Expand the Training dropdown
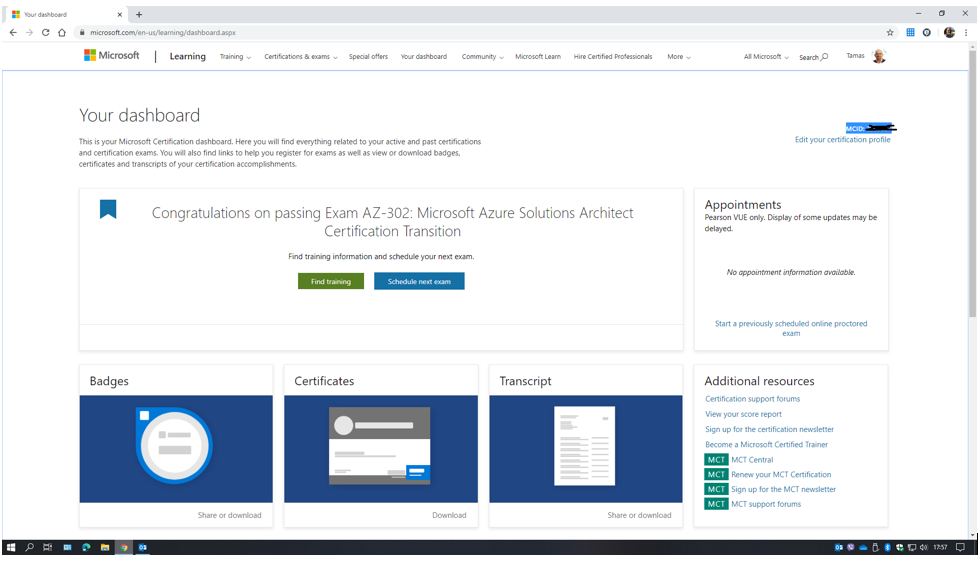 click(x=235, y=57)
